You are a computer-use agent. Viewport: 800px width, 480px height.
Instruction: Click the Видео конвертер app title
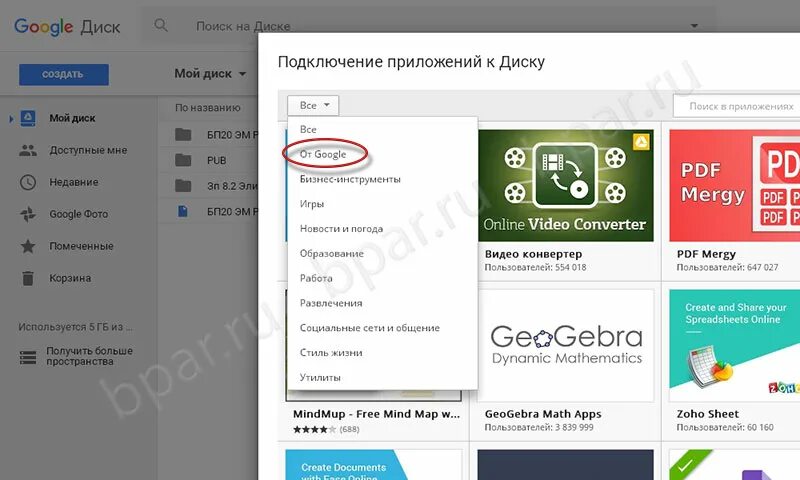[x=533, y=254]
